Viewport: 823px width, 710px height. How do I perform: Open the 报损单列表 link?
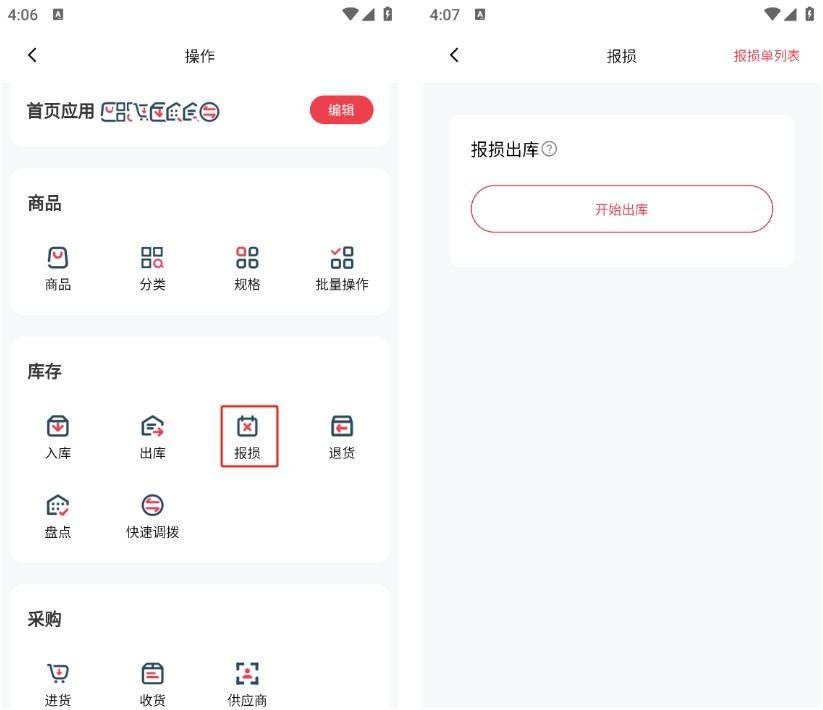766,56
